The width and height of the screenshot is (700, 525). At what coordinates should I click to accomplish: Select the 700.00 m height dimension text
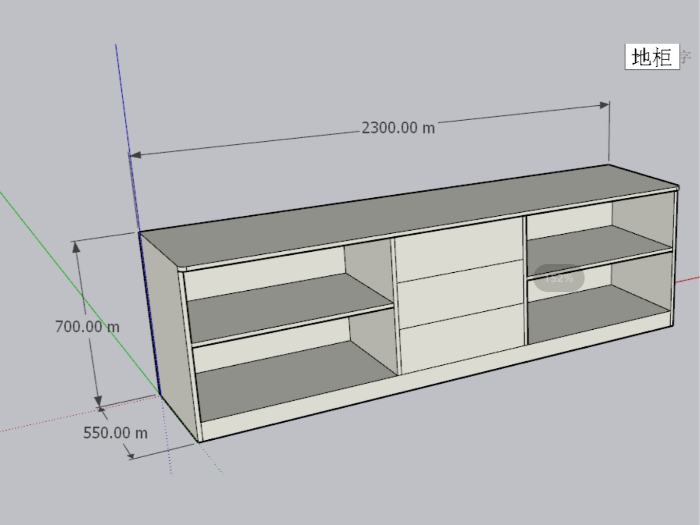(x=87, y=326)
